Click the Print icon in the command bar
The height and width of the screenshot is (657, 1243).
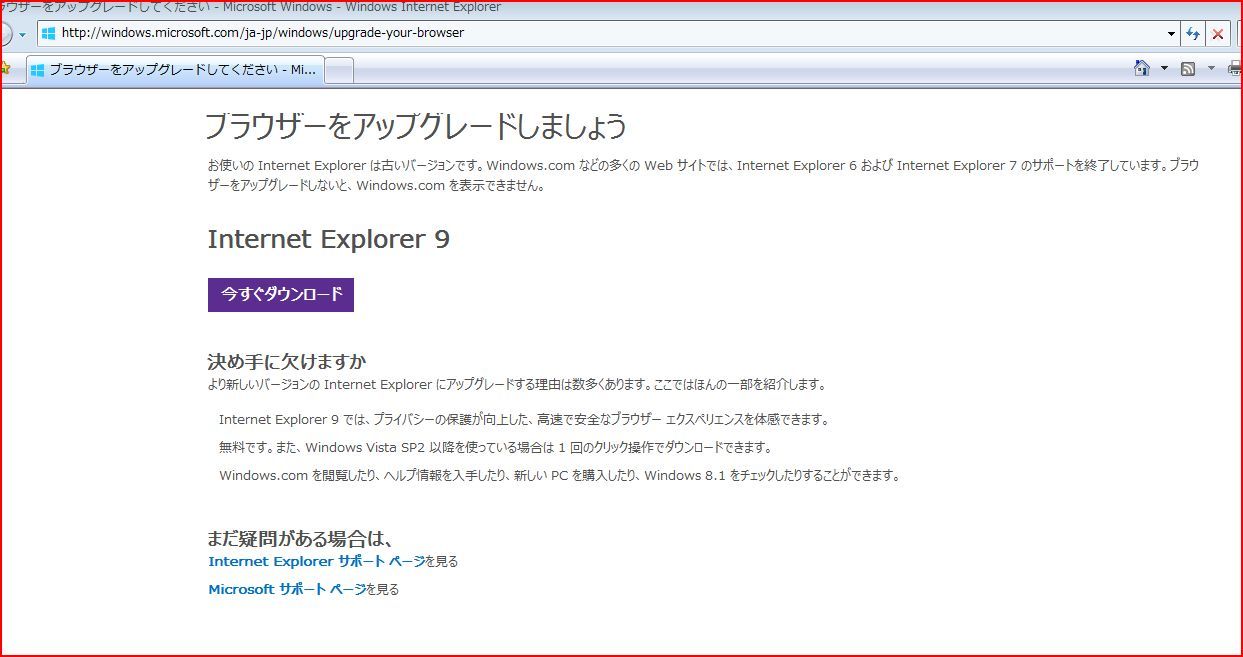pos(1235,69)
